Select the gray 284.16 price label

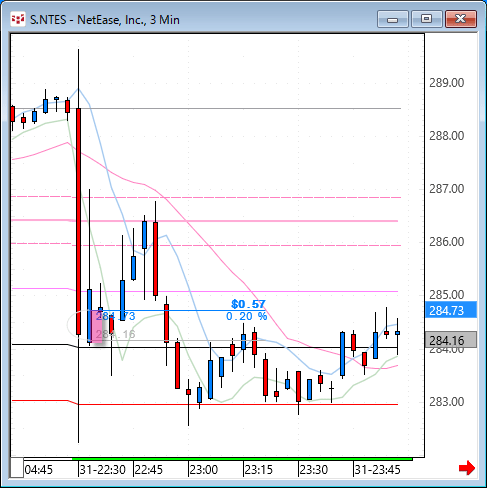click(451, 340)
